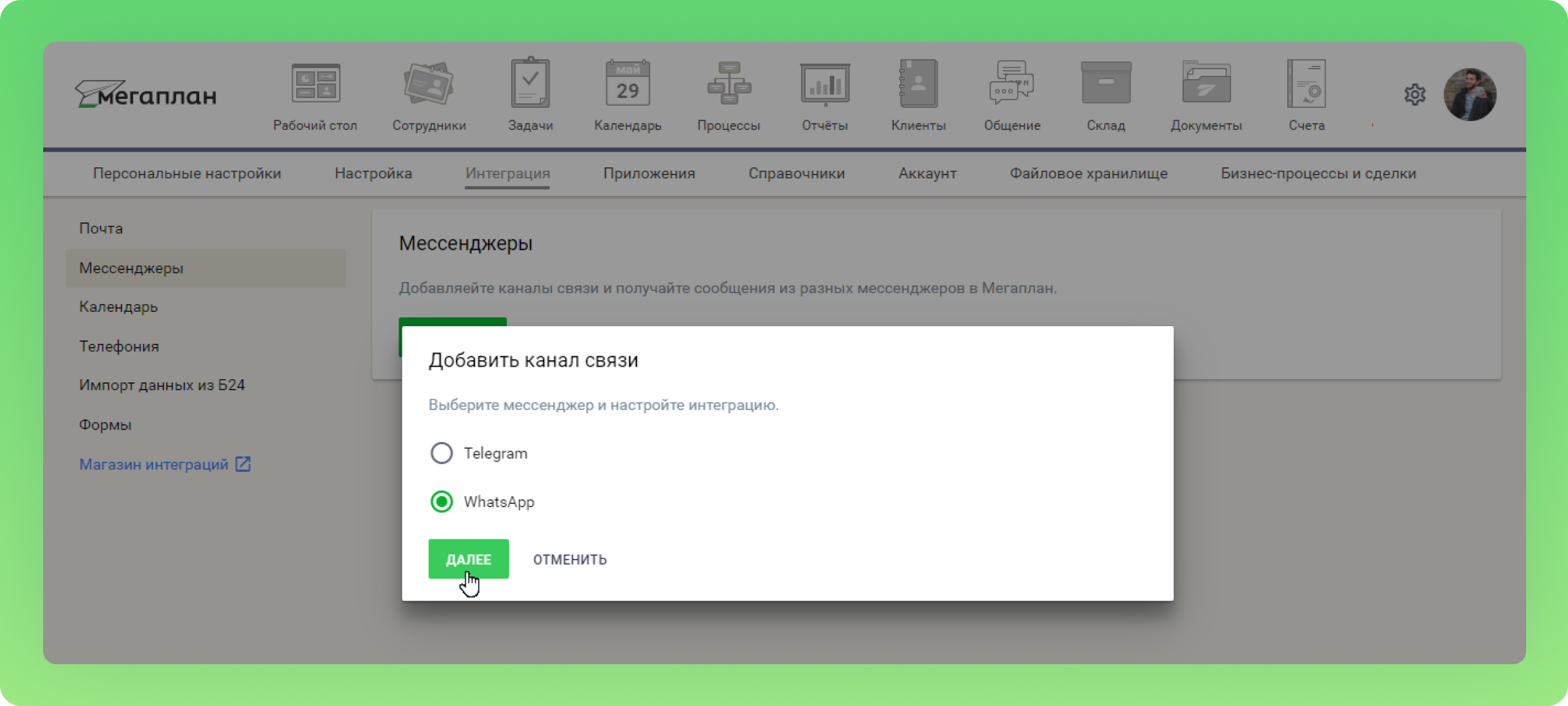Screen dimensions: 1568x706
Task: Click the external link icon near Магазин интеграций
Action: 243,464
